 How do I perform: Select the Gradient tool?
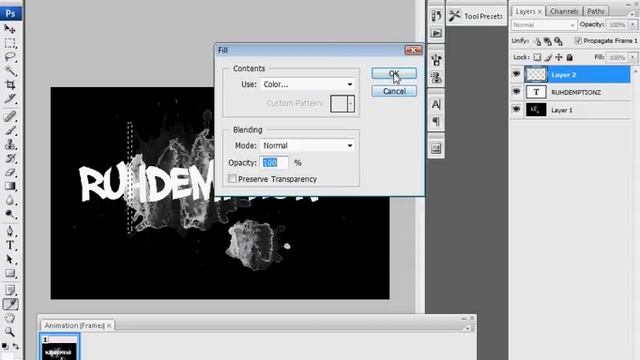(10, 186)
